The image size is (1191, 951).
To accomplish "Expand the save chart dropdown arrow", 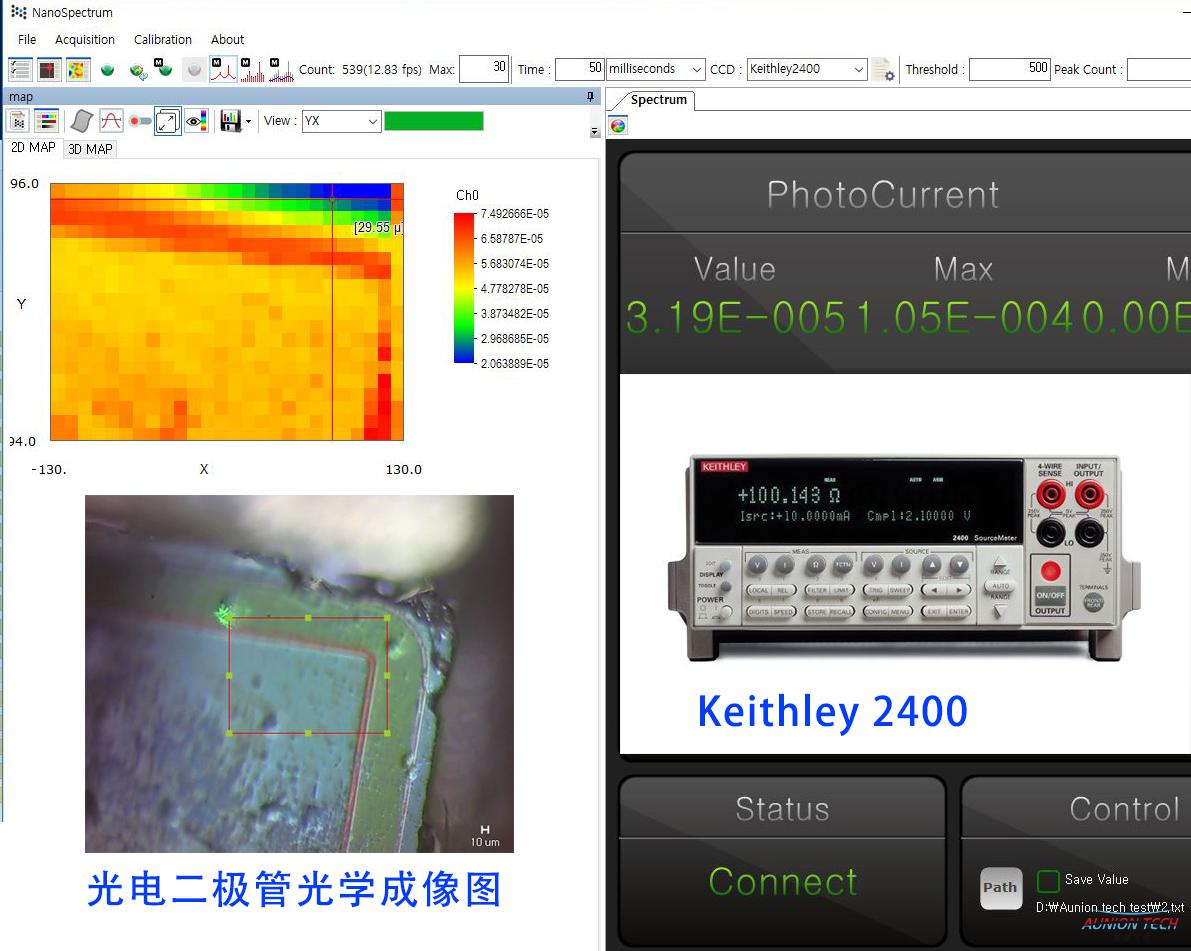I will pyautogui.click(x=248, y=122).
